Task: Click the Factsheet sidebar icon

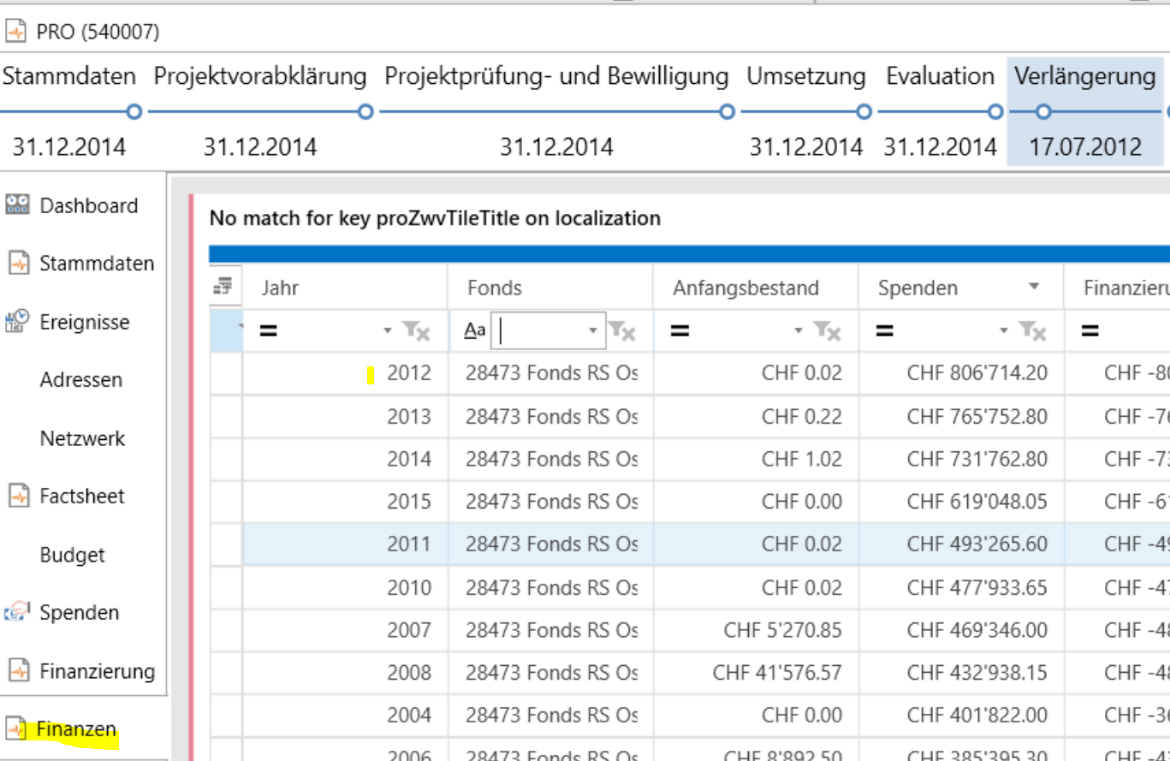Action: click(18, 496)
